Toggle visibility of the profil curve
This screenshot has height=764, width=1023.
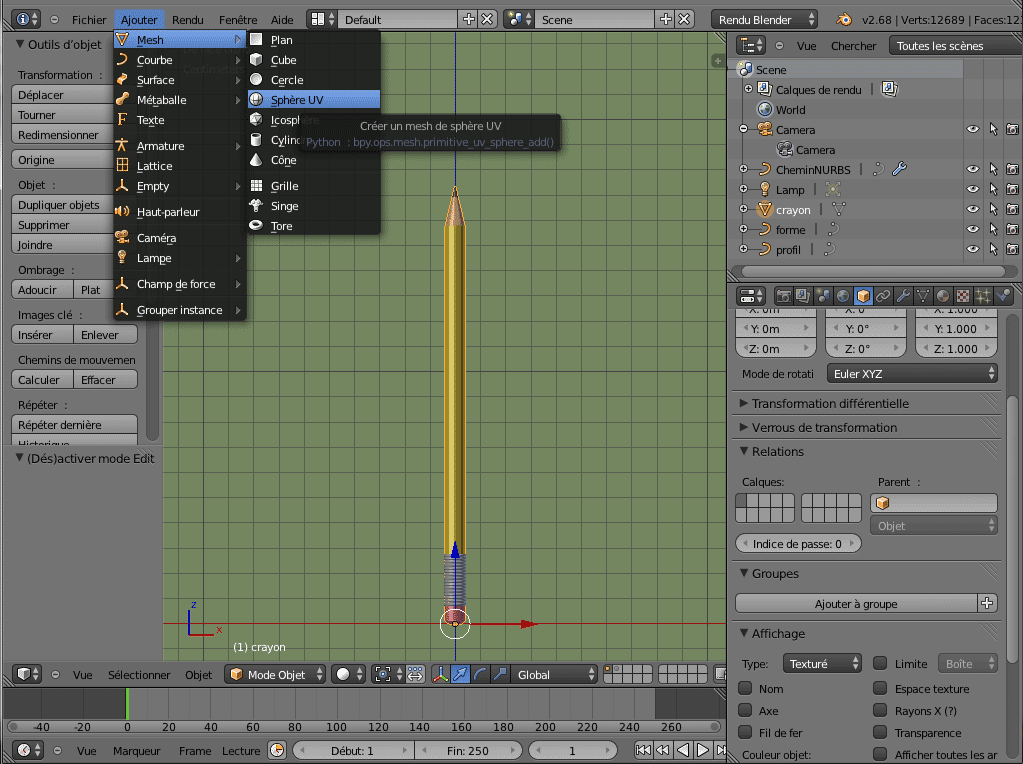(973, 249)
